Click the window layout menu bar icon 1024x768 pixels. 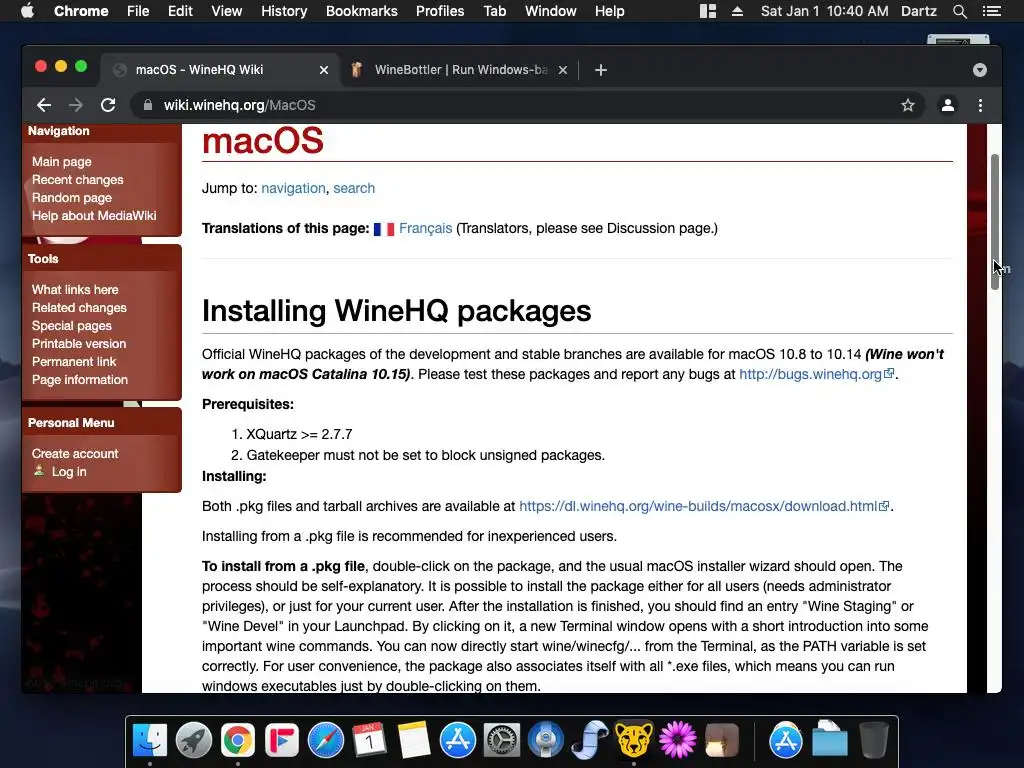[x=708, y=11]
